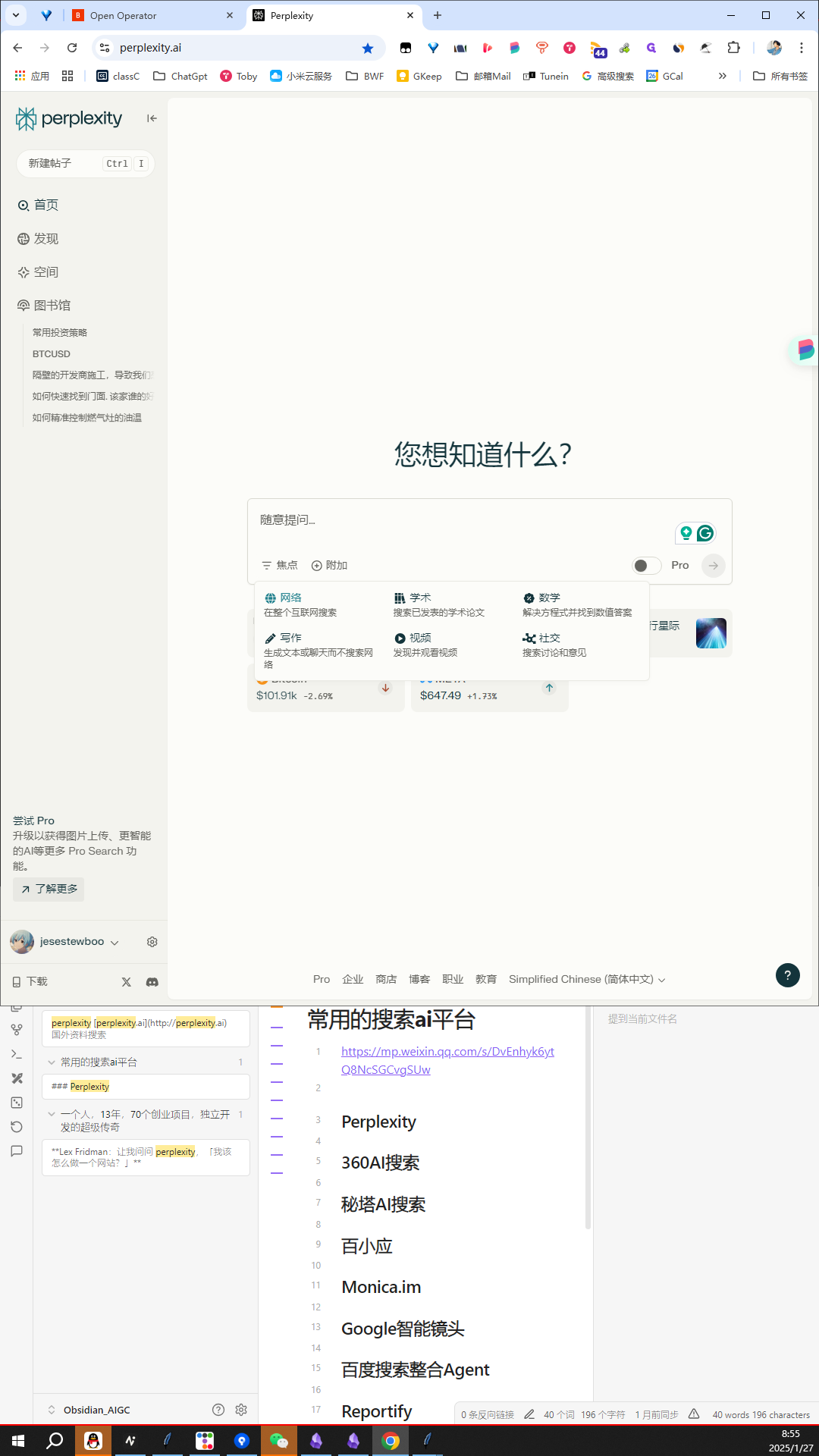Switch to the Open Operator tab
Screen dimensions: 819x1456
point(152,15)
